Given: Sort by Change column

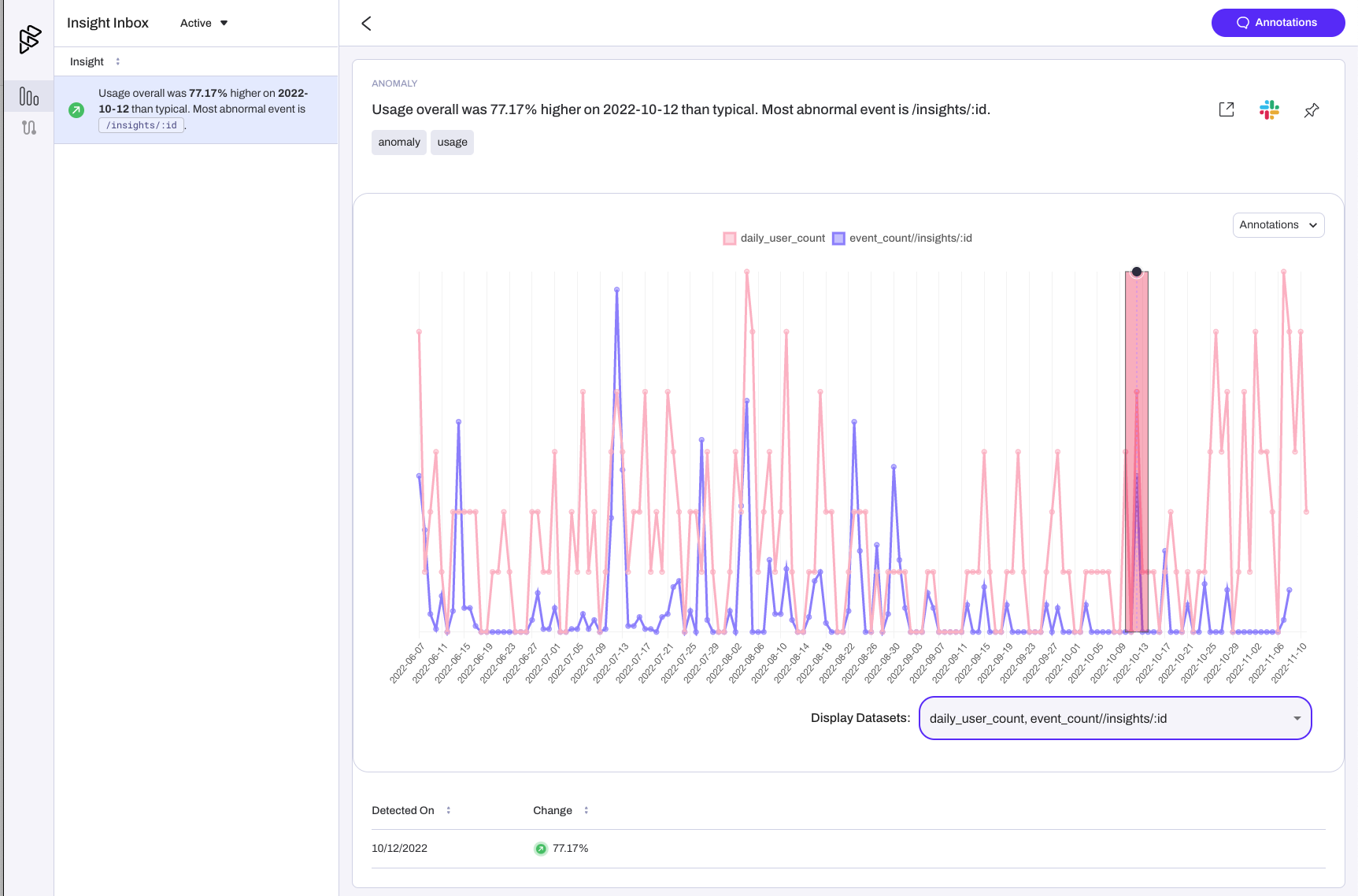Looking at the screenshot, I should (x=586, y=810).
